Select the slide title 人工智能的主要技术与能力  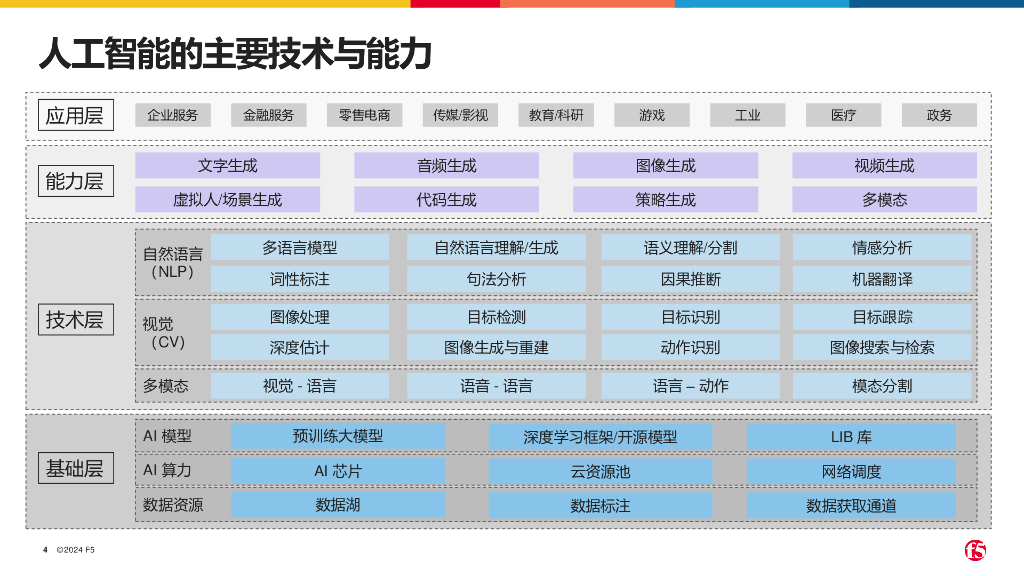pos(235,54)
